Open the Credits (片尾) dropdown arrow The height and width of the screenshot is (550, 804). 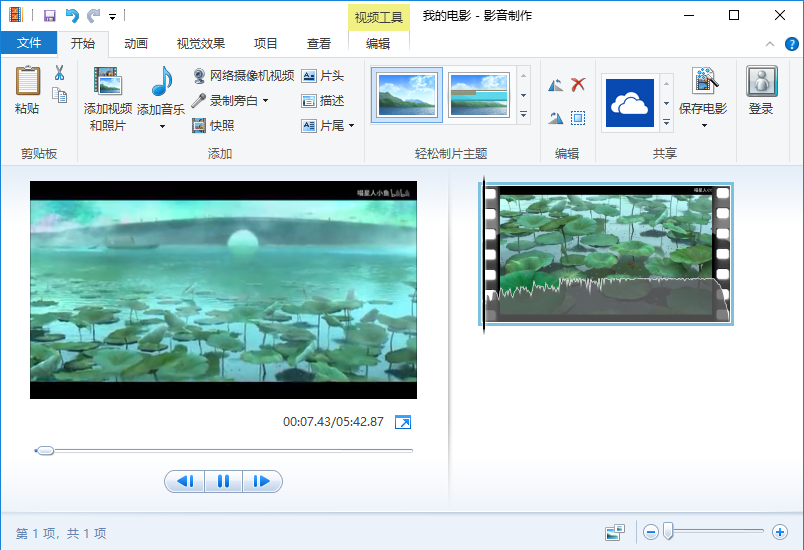[351, 125]
